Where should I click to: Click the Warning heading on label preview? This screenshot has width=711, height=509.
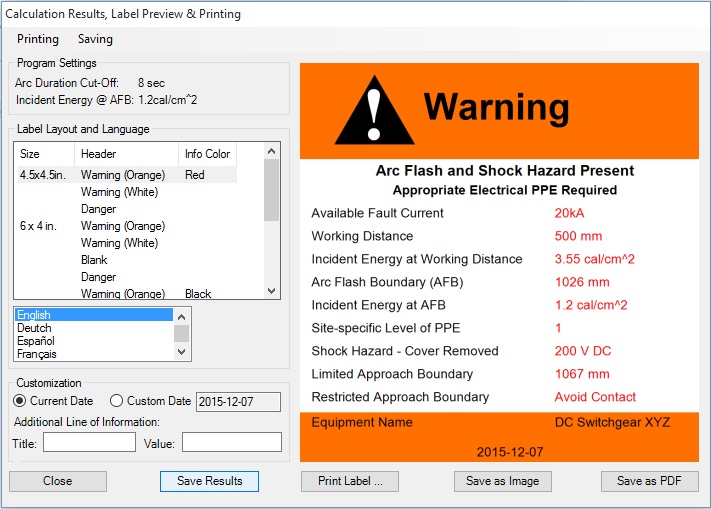tap(496, 107)
